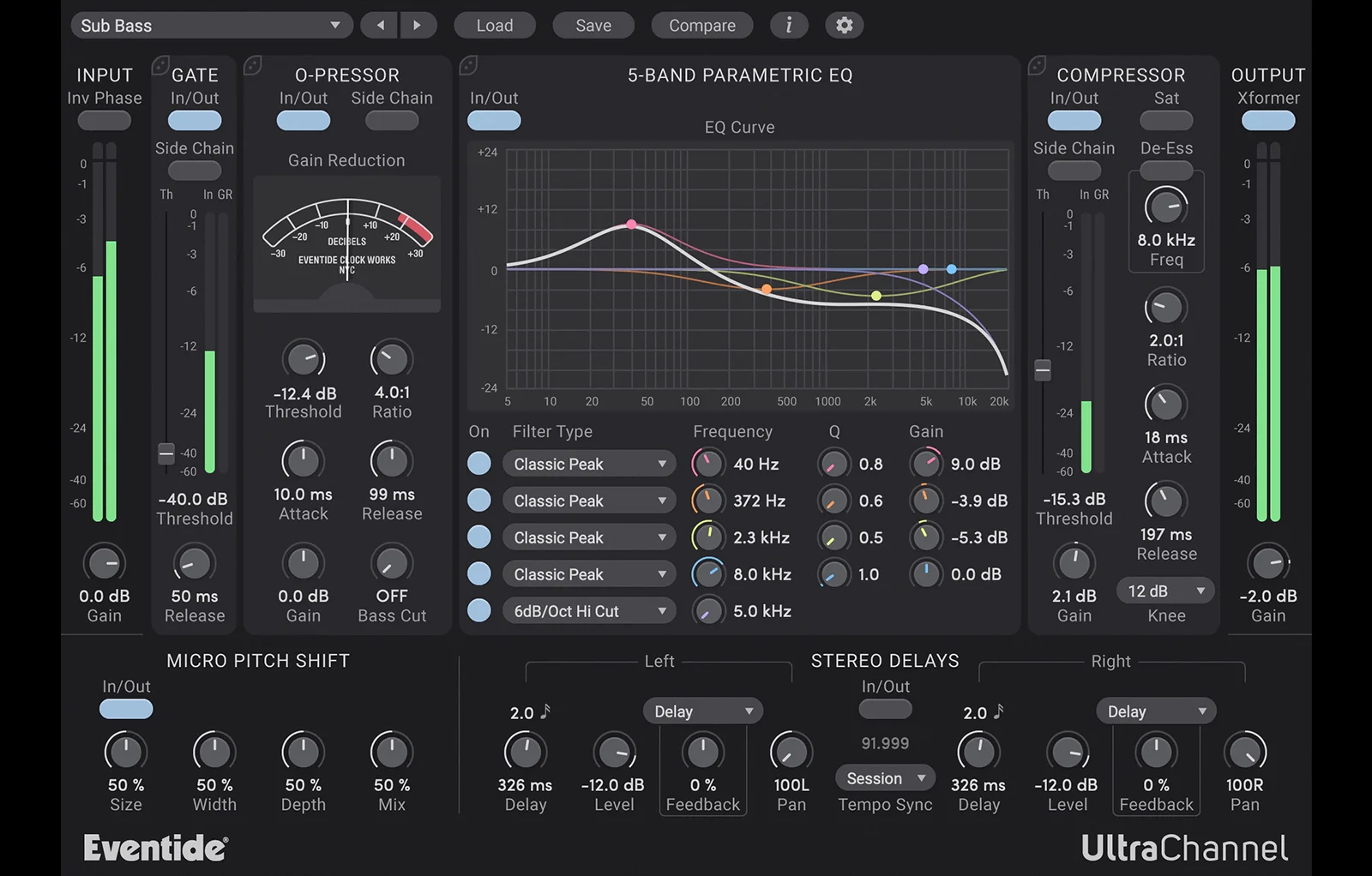Open the 6dB/Oct Hi Cut filter type dropdown

coord(589,610)
